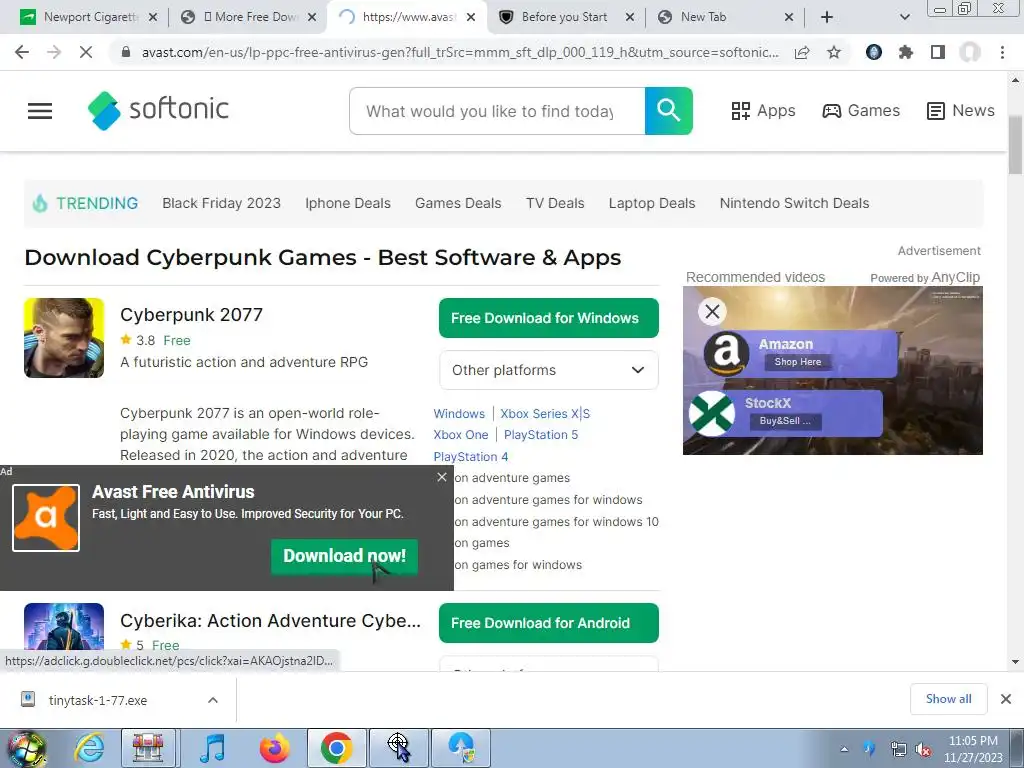Open Laptop Deals trending link

pos(652,203)
